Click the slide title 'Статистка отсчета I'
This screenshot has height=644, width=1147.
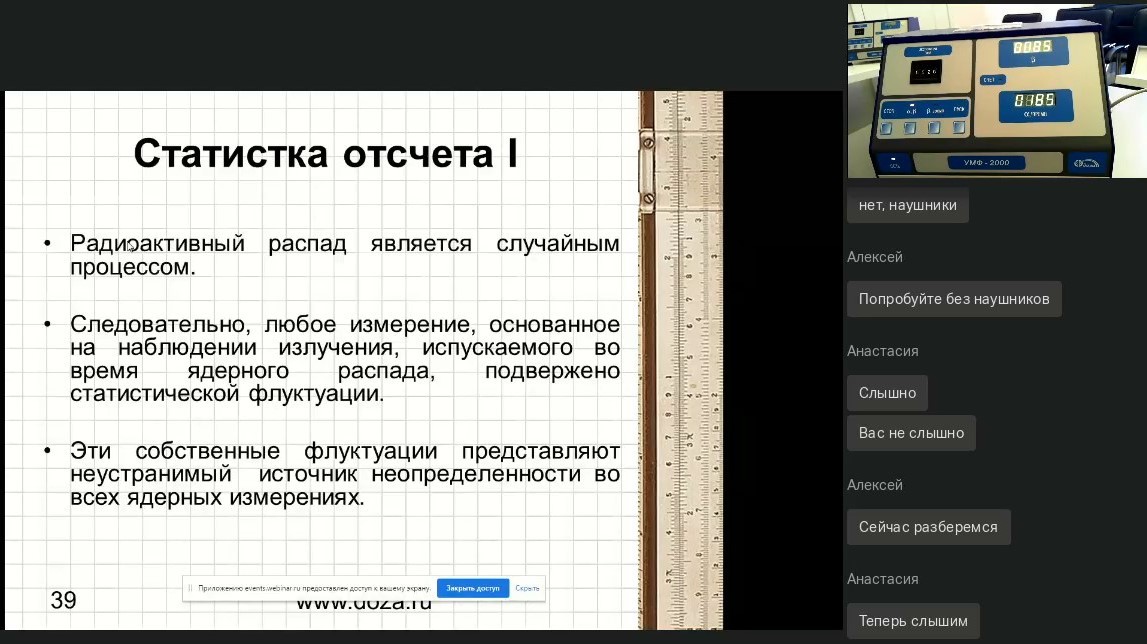325,155
